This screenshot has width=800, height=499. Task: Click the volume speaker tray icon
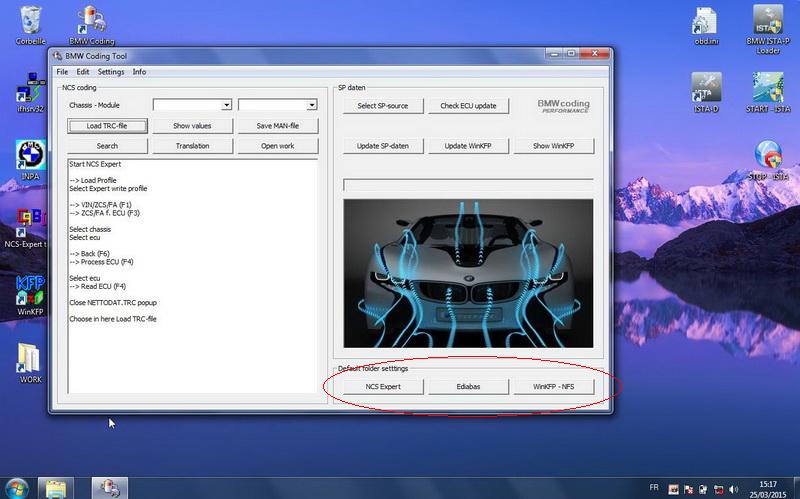[733, 489]
